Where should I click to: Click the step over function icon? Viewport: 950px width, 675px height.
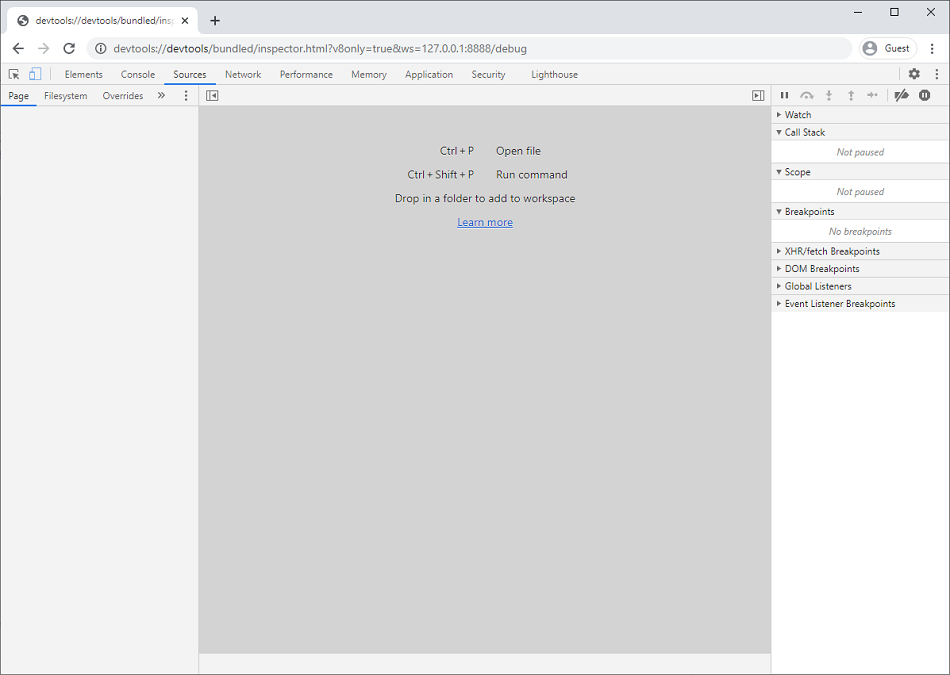807,95
